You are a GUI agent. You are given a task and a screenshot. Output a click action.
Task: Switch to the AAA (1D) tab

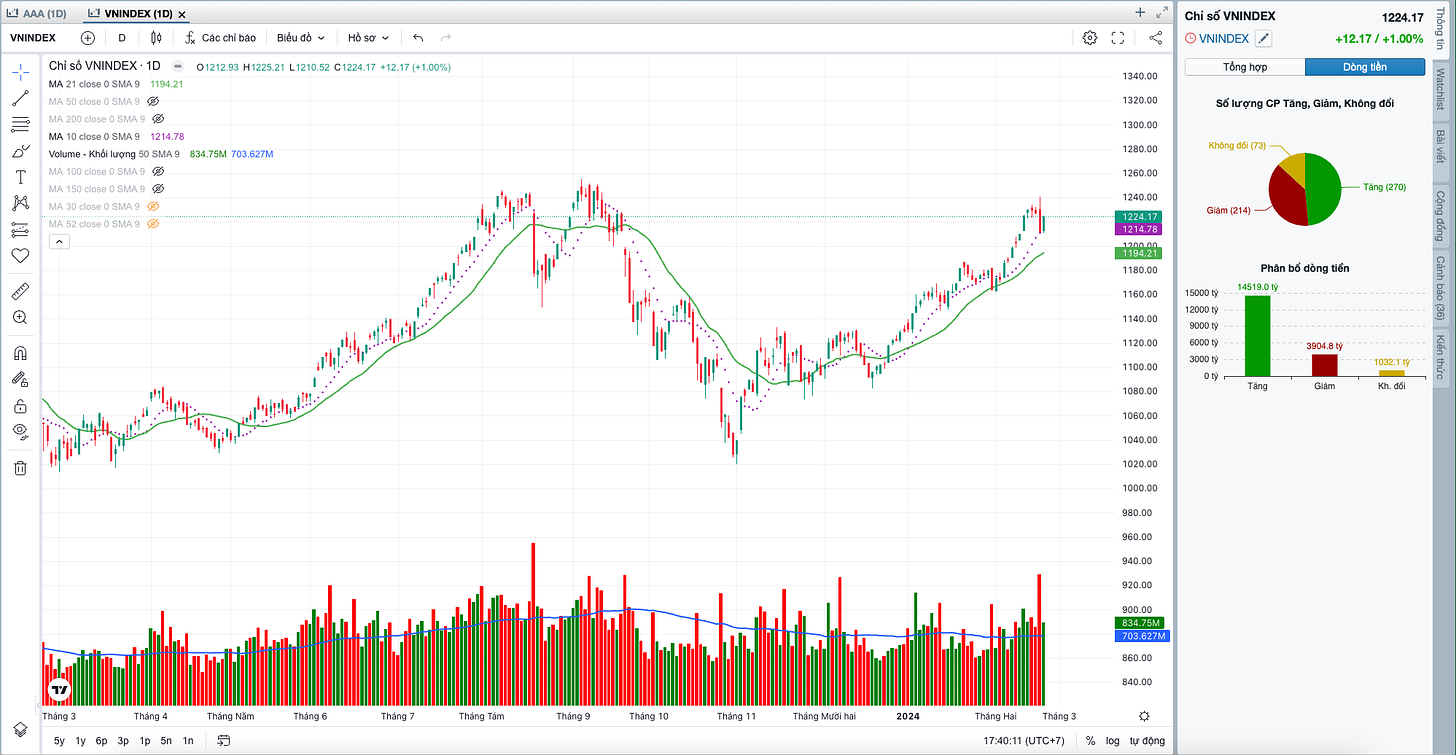point(36,13)
